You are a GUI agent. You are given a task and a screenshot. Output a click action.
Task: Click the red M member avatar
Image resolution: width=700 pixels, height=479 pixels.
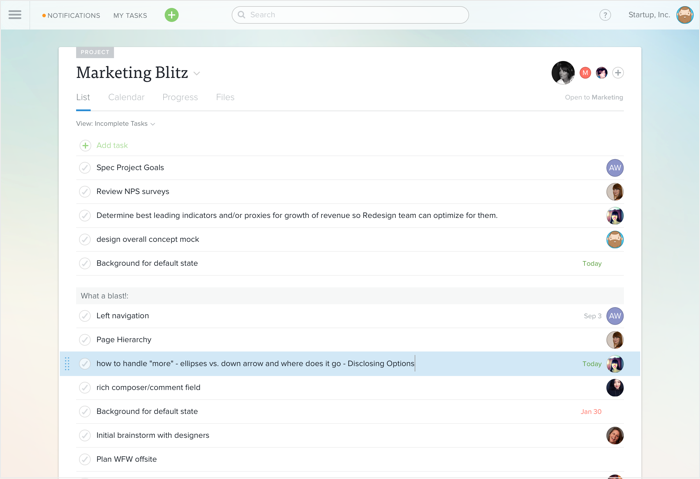(585, 73)
